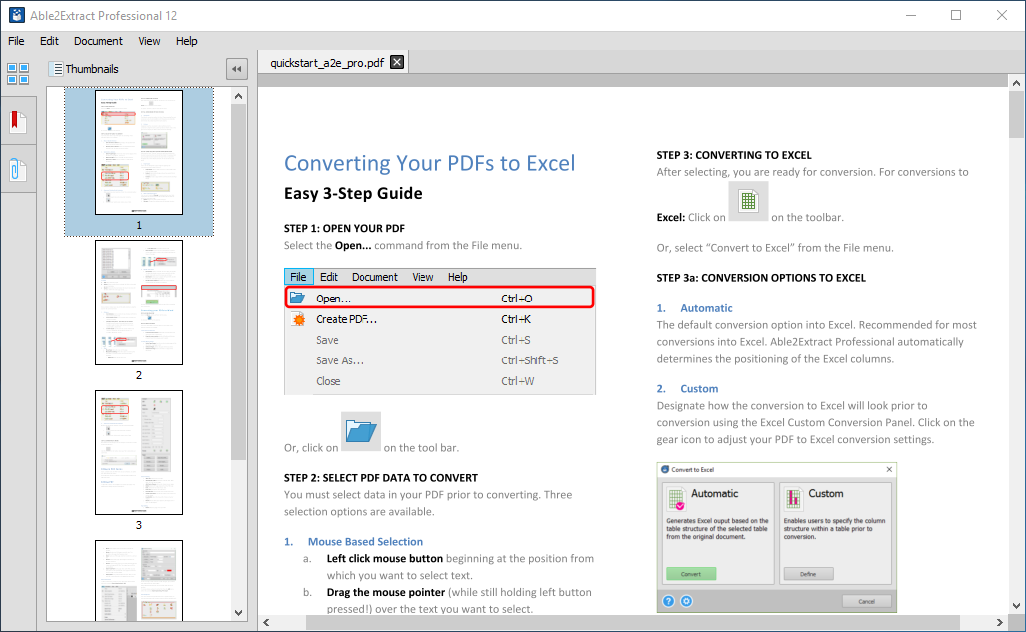Open the Help menu
1026x632 pixels.
tap(186, 41)
